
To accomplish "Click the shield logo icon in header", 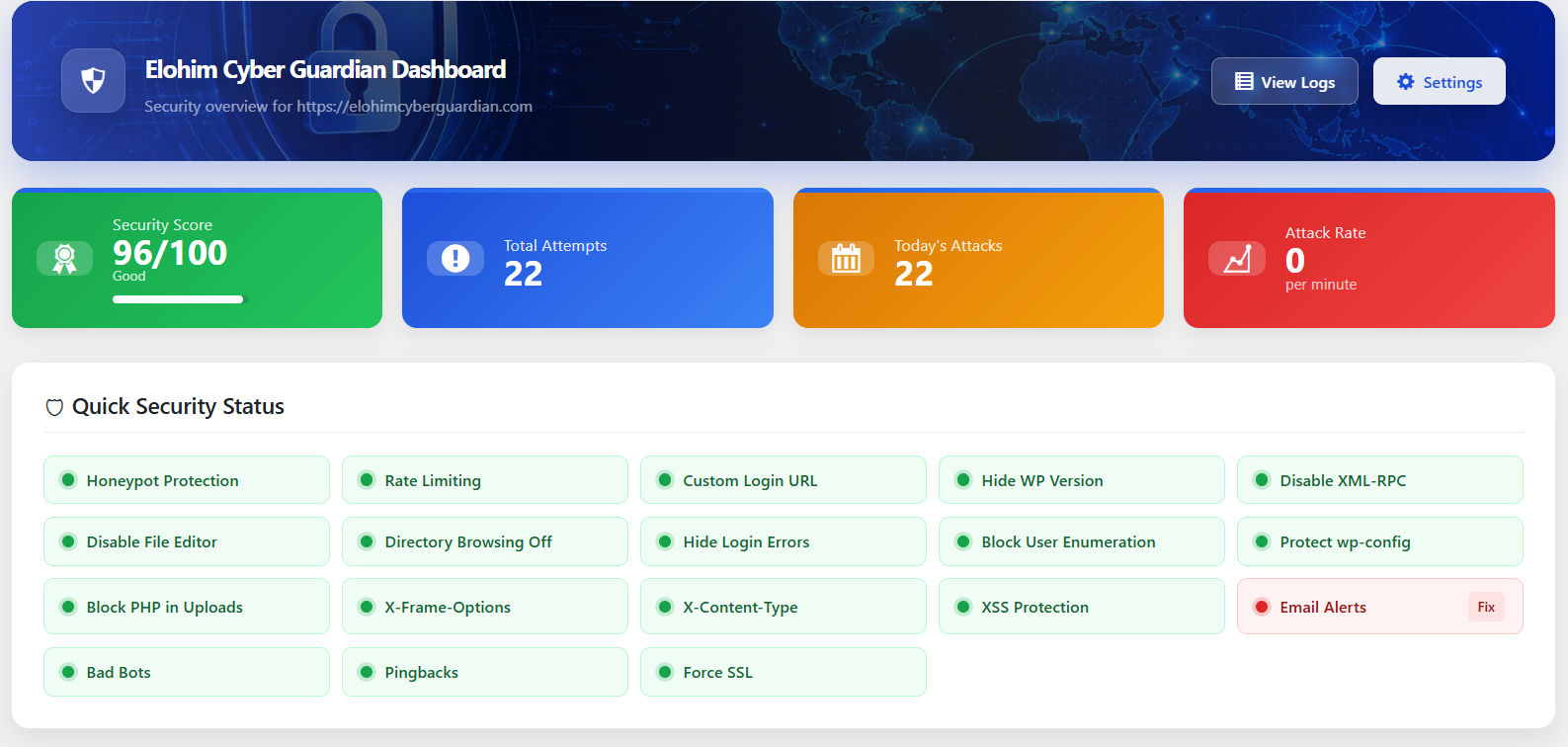I will 93,80.
